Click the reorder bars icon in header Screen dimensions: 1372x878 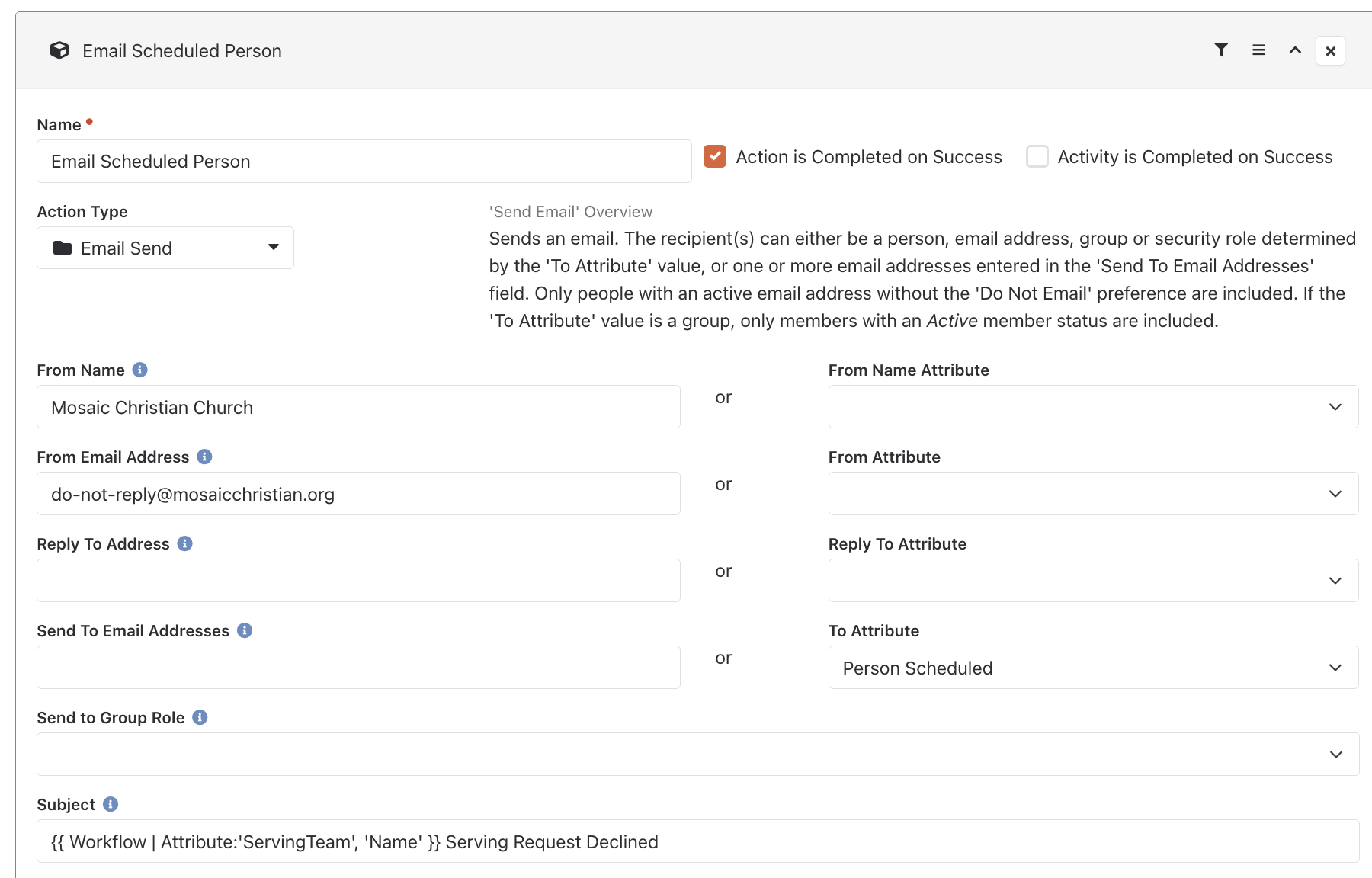tap(1258, 50)
